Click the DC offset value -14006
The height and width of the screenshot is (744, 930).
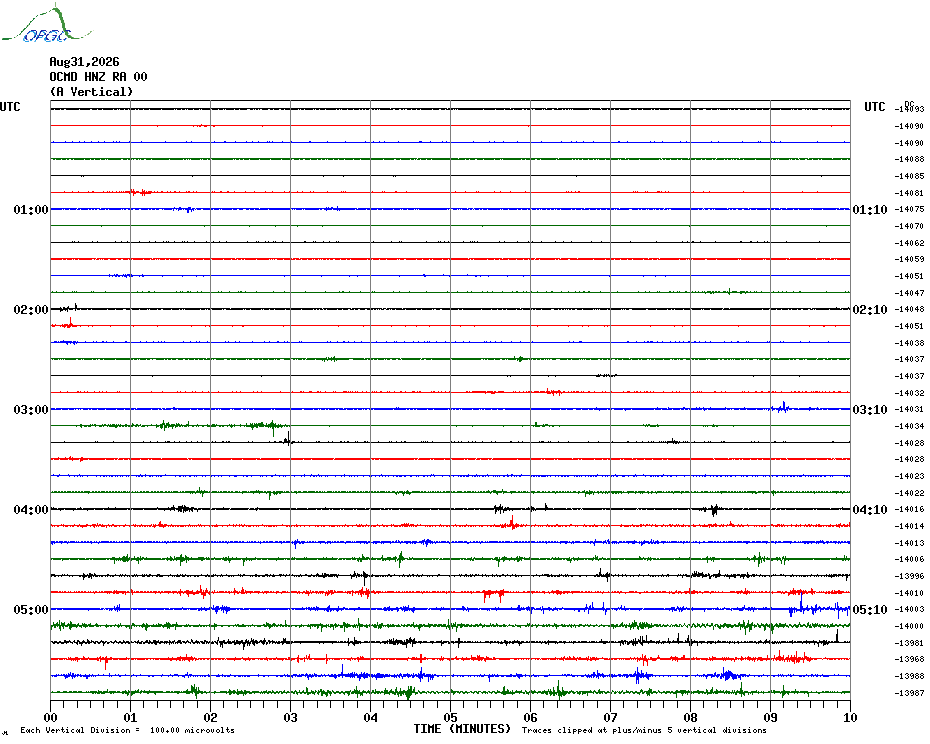909,559
